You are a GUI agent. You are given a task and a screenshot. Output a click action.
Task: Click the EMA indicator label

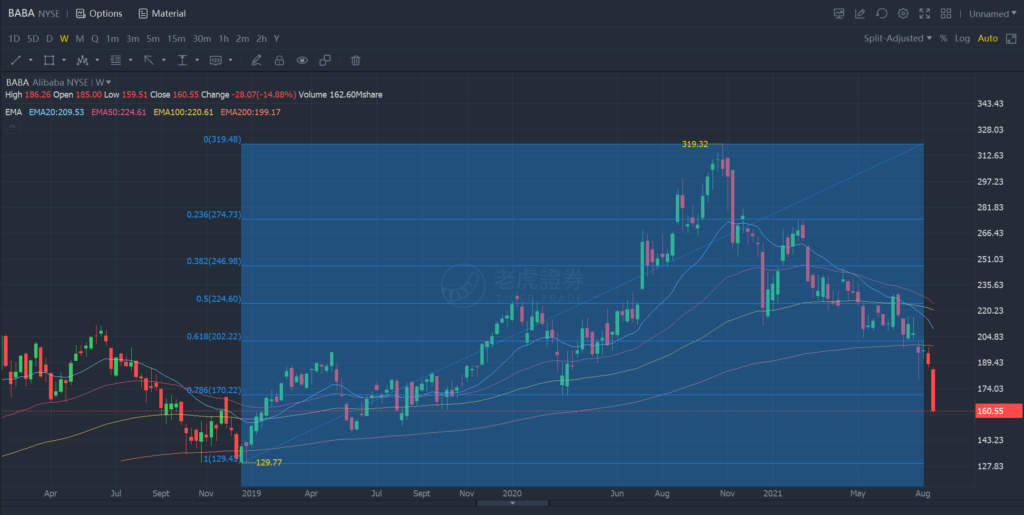[13, 112]
